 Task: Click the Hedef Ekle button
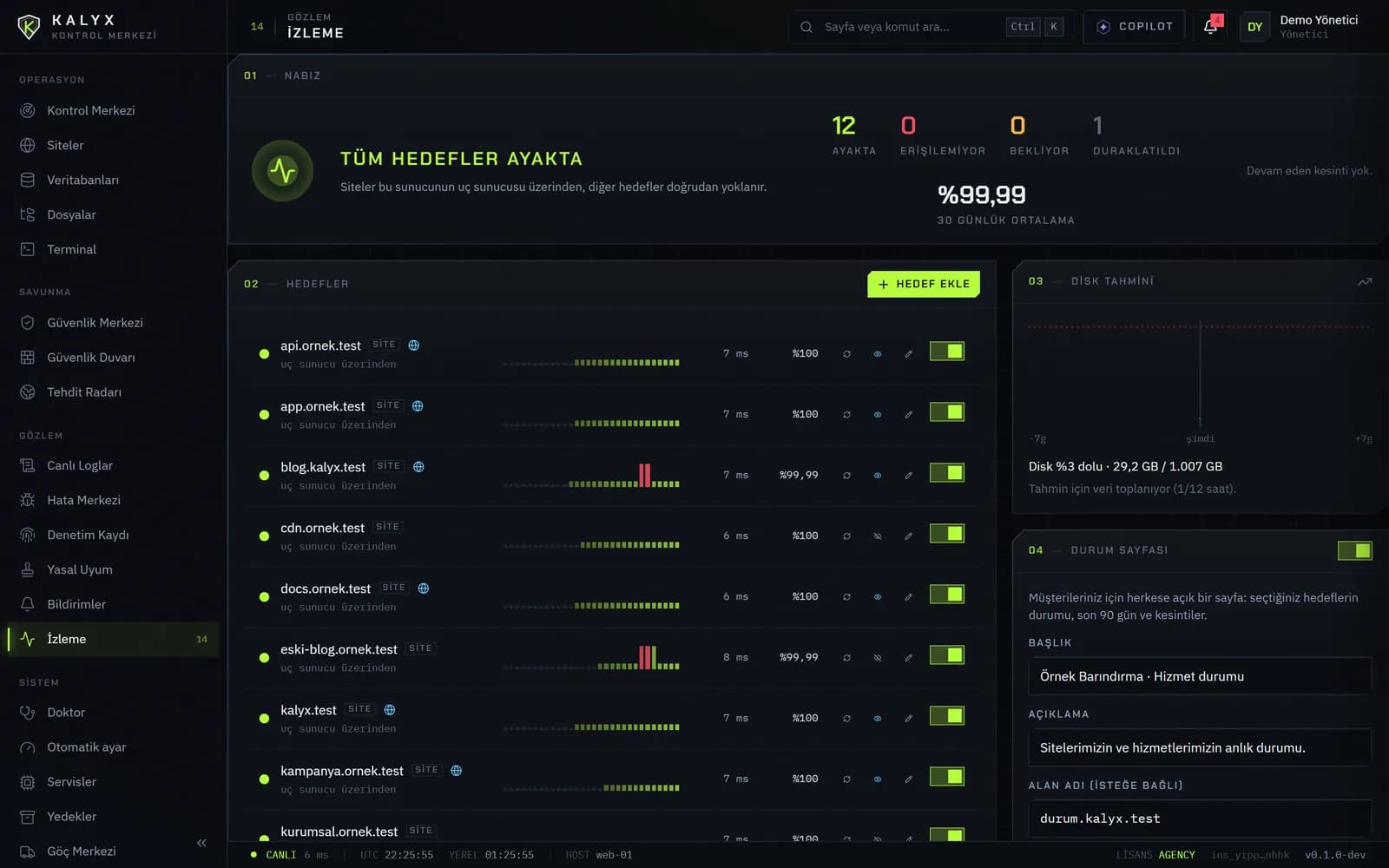(924, 284)
